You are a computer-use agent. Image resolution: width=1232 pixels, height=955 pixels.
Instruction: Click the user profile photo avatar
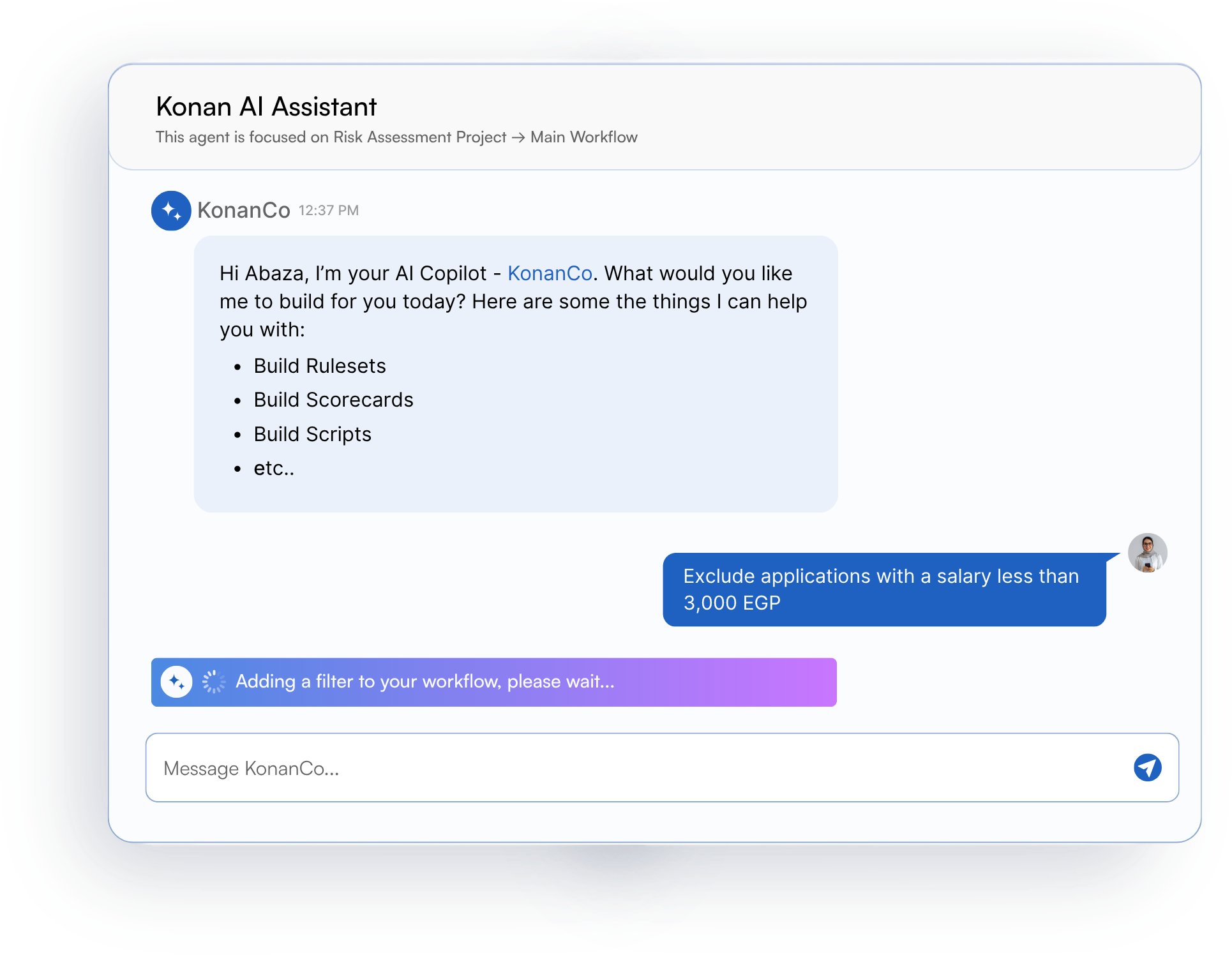pyautogui.click(x=1147, y=553)
